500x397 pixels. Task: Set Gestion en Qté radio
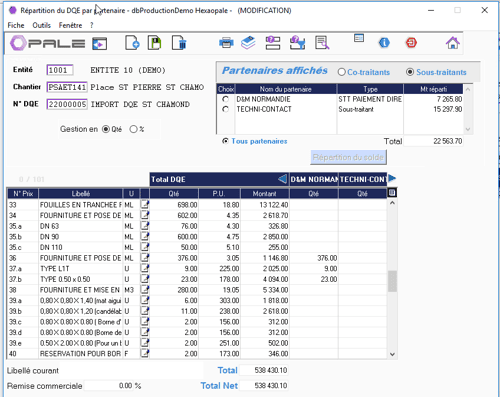coord(106,129)
